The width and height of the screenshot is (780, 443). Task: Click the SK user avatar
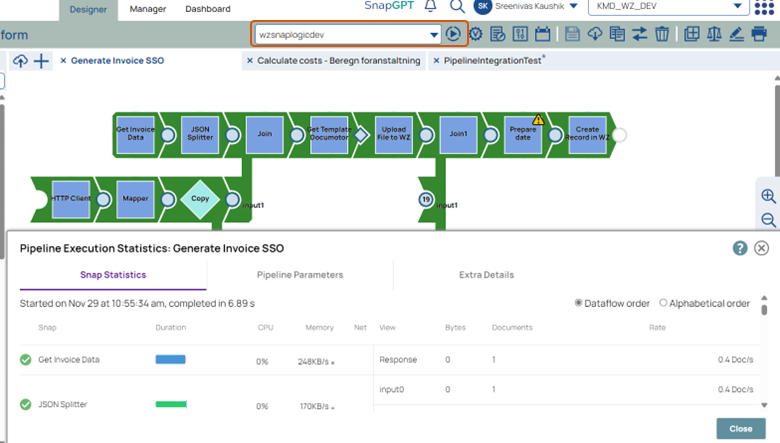(483, 6)
